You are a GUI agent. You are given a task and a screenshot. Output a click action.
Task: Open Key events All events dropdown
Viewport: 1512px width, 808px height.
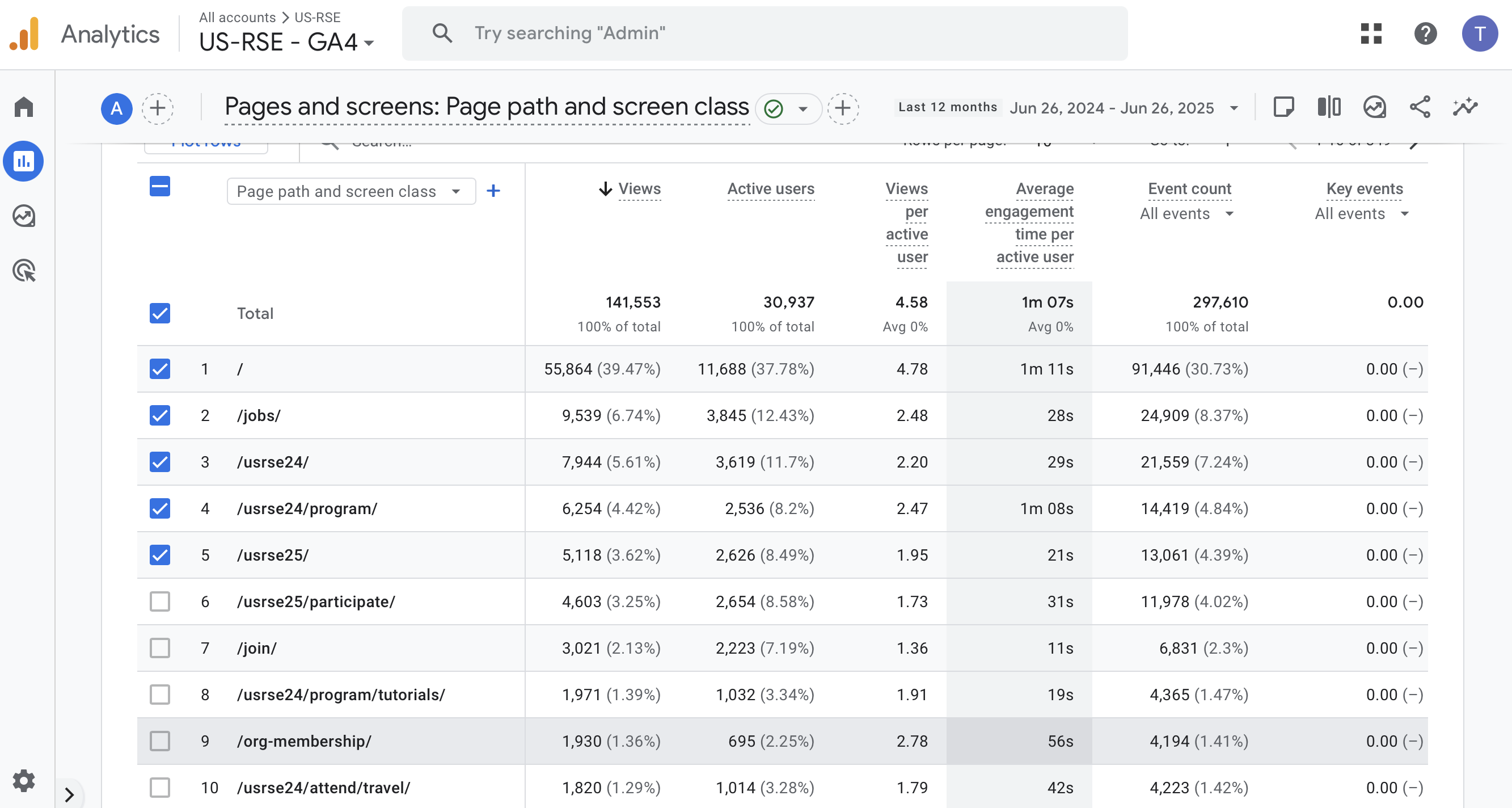click(x=1361, y=214)
